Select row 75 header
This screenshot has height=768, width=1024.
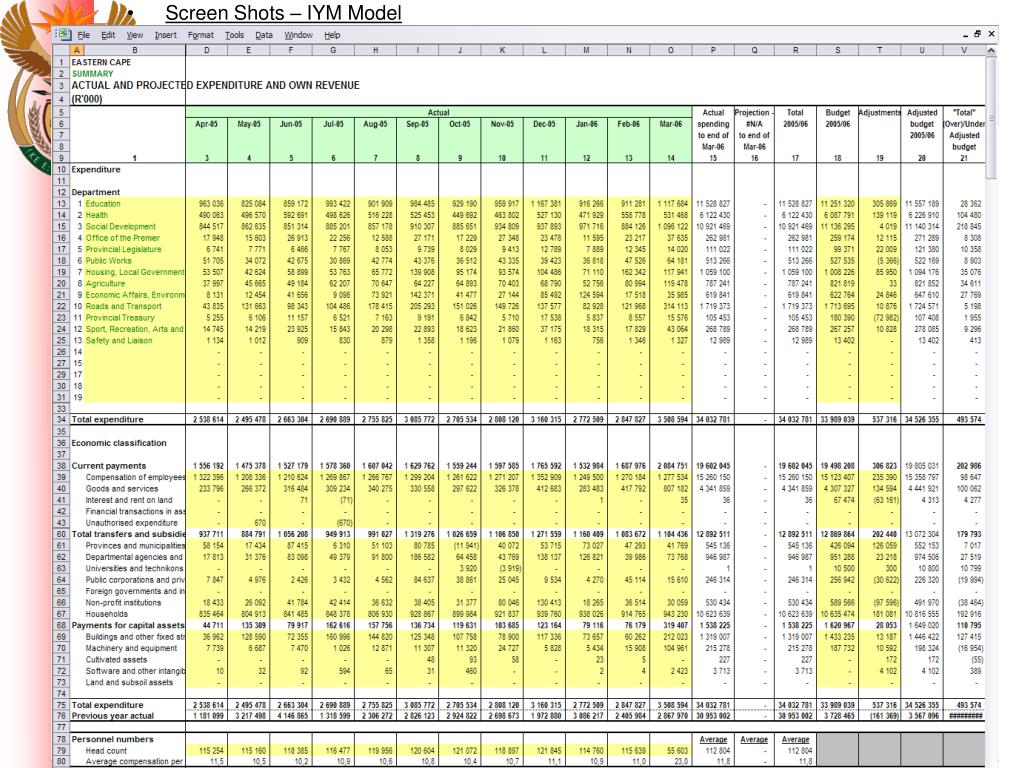pos(61,705)
